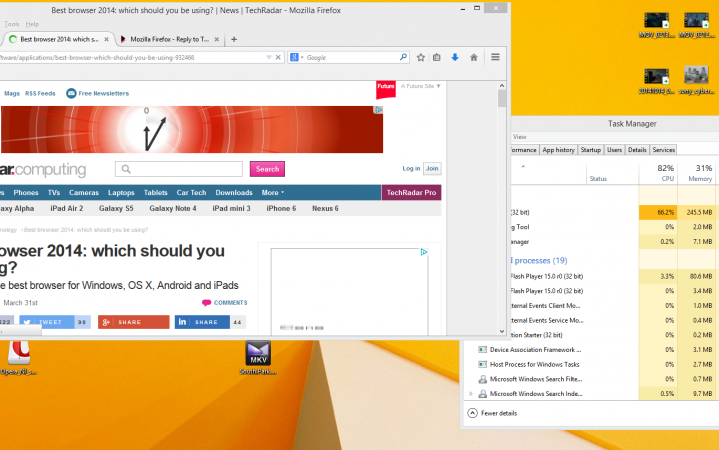Image resolution: width=719 pixels, height=450 pixels.
Task: Select Device Association Framework process row
Action: [x=592, y=350]
